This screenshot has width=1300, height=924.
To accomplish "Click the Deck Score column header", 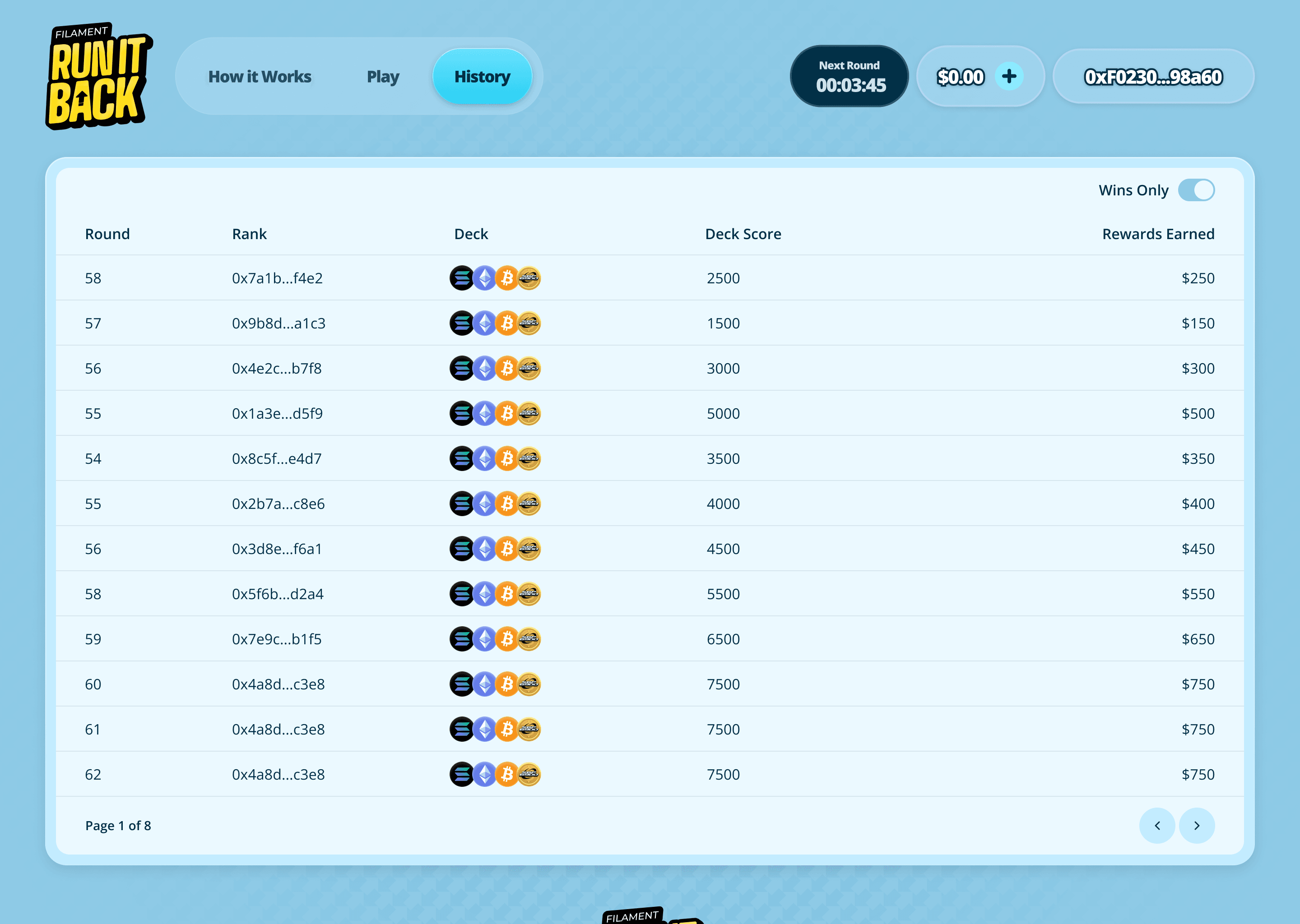I will (743, 234).
